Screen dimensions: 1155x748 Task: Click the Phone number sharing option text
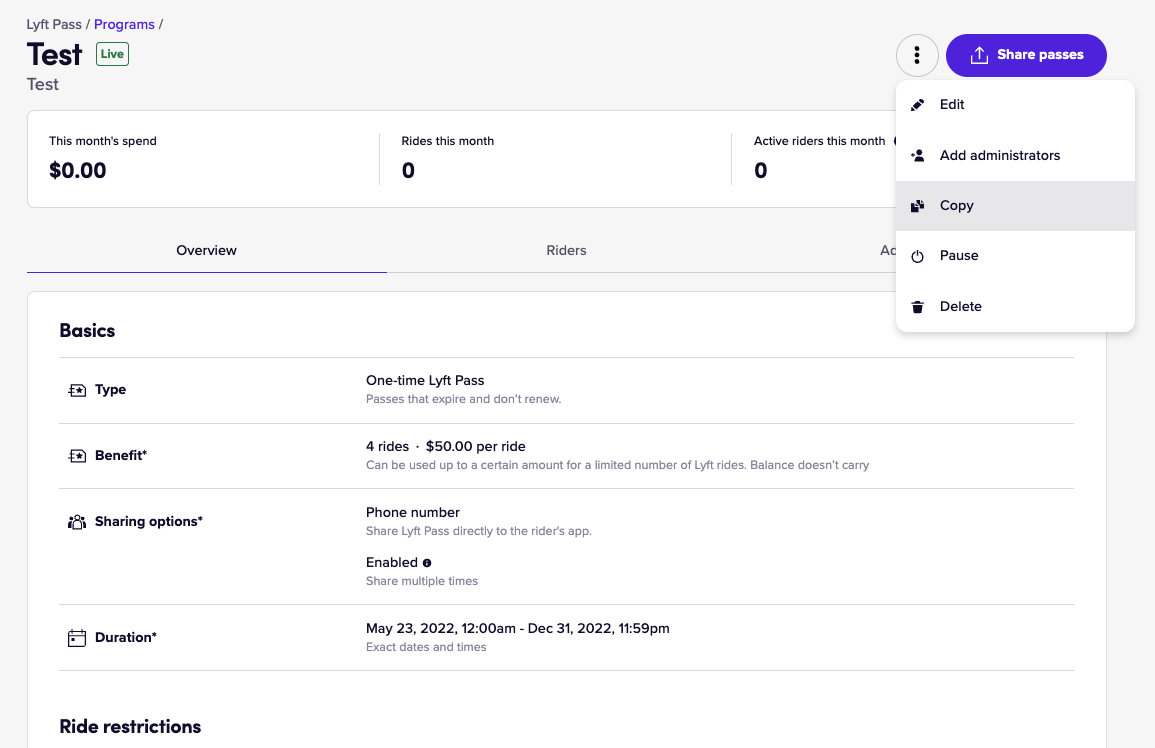click(412, 512)
